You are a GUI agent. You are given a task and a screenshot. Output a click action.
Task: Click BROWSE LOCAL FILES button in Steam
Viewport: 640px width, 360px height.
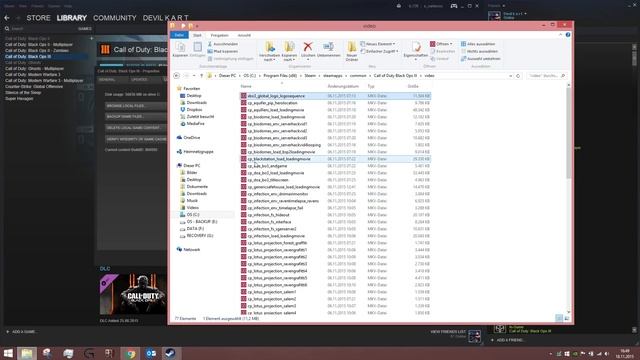coord(136,106)
